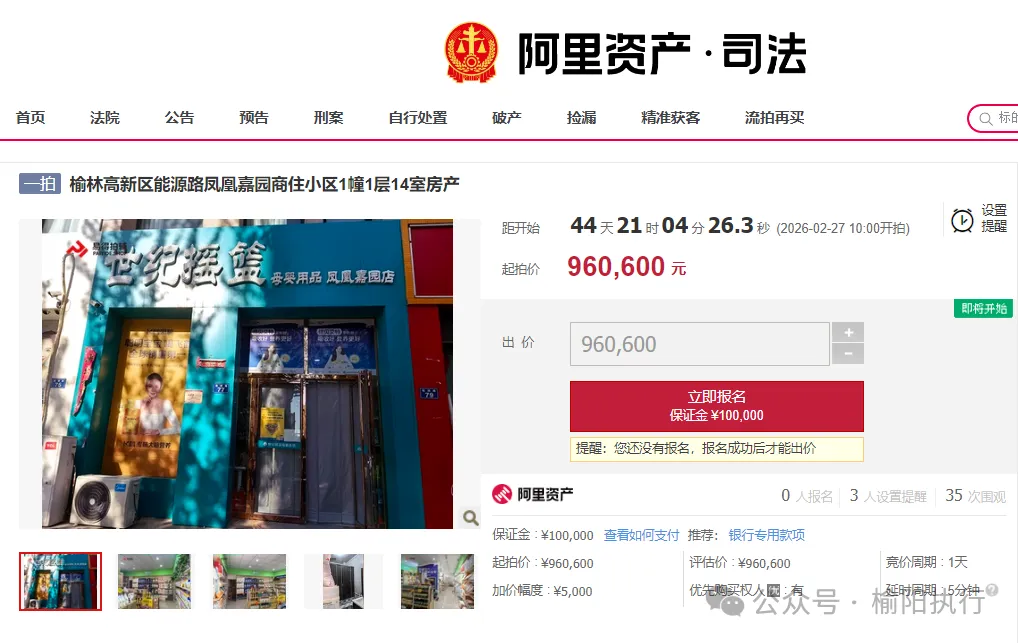Screen dimensions: 1018x643
Task: Open the main storefront auction photo
Action: click(247, 374)
